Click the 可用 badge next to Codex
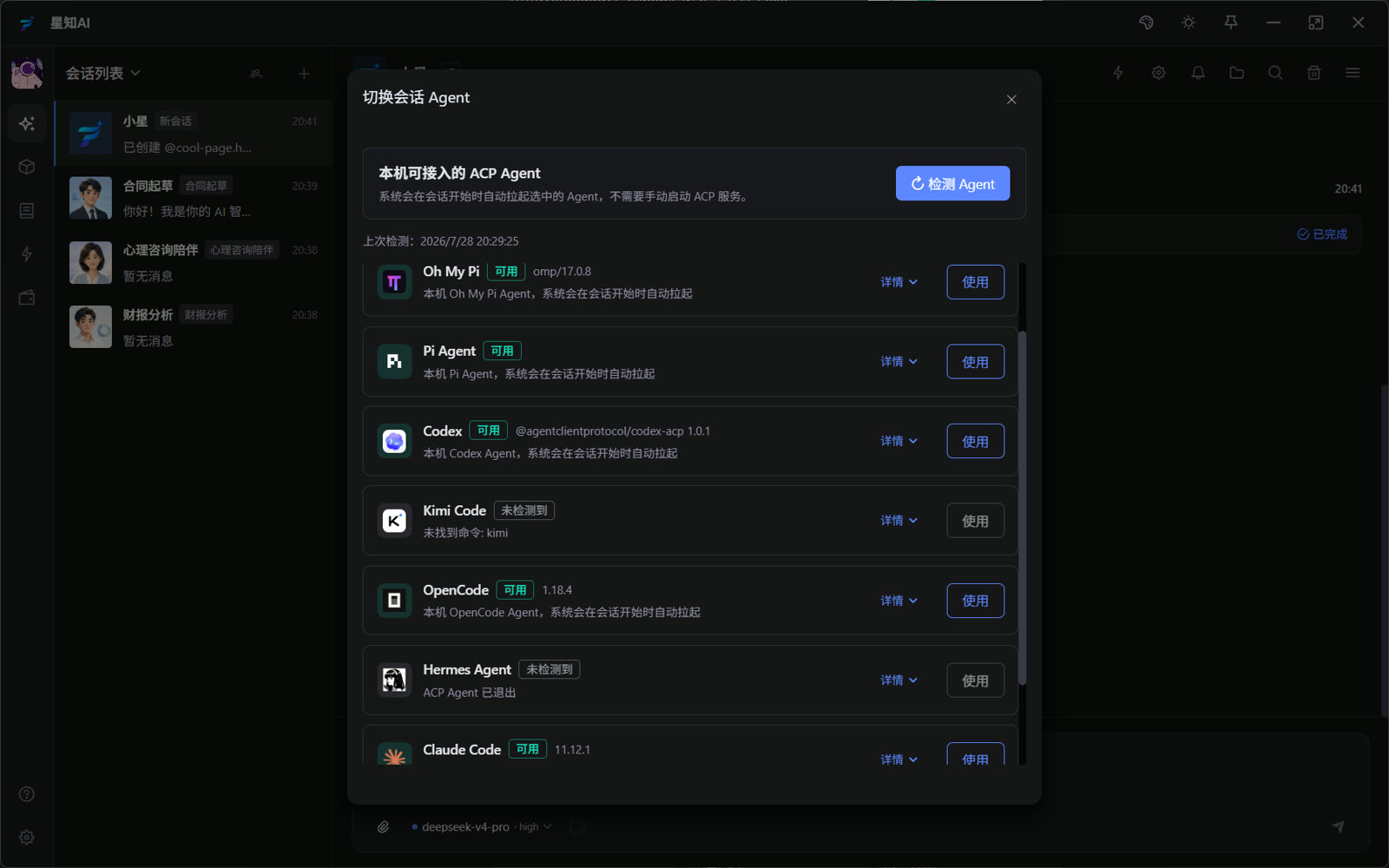 tap(489, 431)
